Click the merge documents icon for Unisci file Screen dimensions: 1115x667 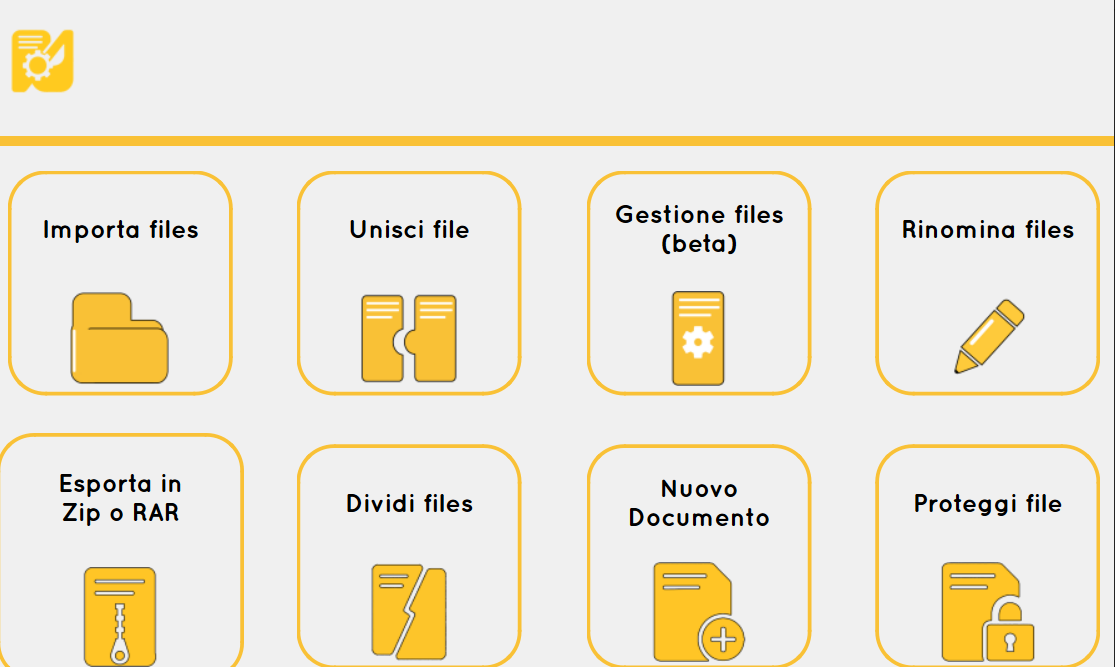tap(408, 338)
